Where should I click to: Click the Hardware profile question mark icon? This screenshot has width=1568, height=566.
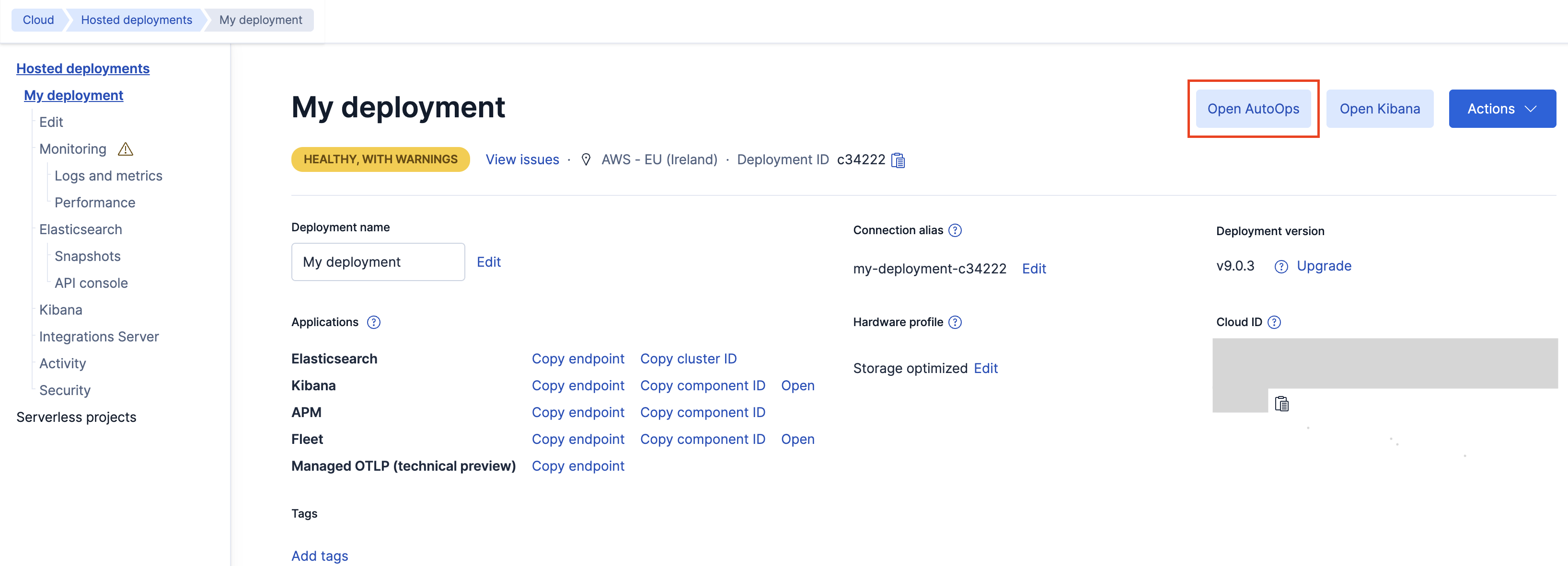(955, 322)
